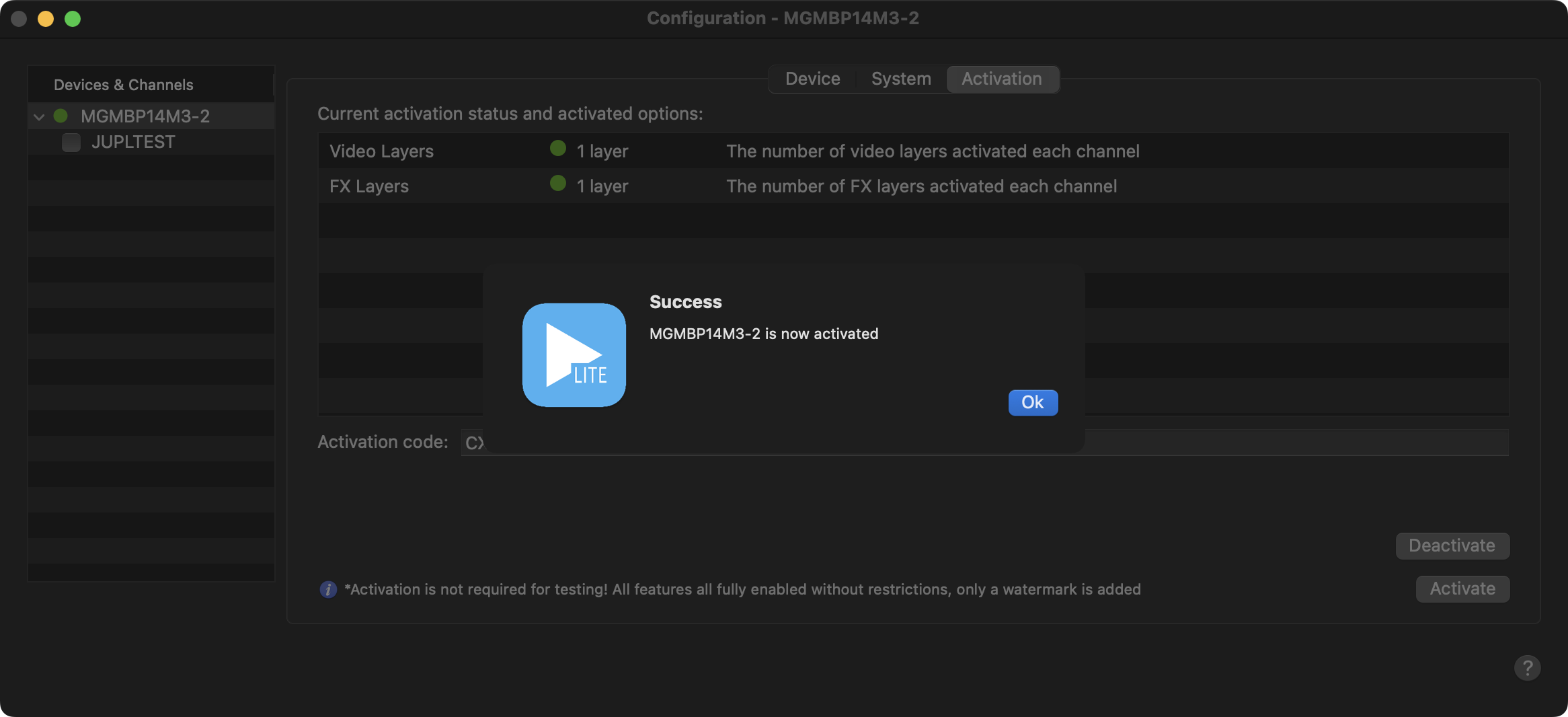Click the green status dot beside MGMBP14M3-2
The width and height of the screenshot is (1568, 717).
(61, 116)
